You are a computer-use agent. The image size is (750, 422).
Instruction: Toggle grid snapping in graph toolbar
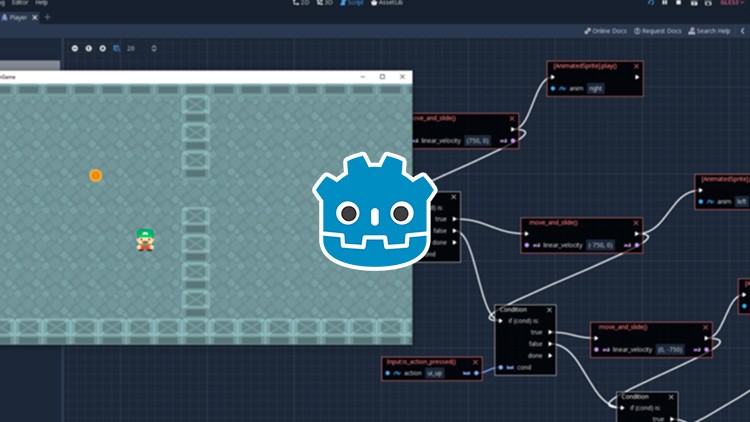click(x=117, y=48)
